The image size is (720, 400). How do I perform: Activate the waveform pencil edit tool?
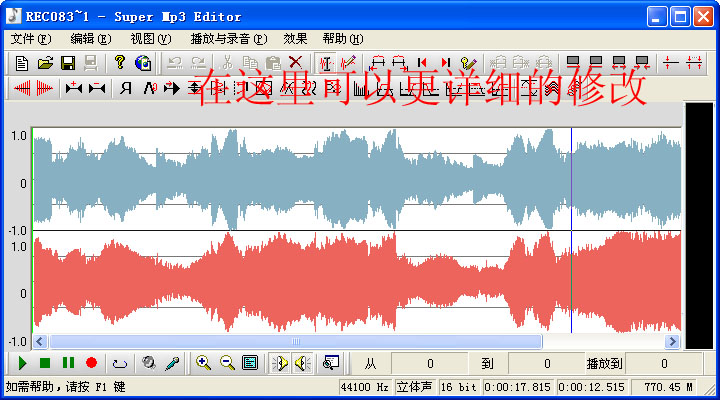tap(349, 62)
